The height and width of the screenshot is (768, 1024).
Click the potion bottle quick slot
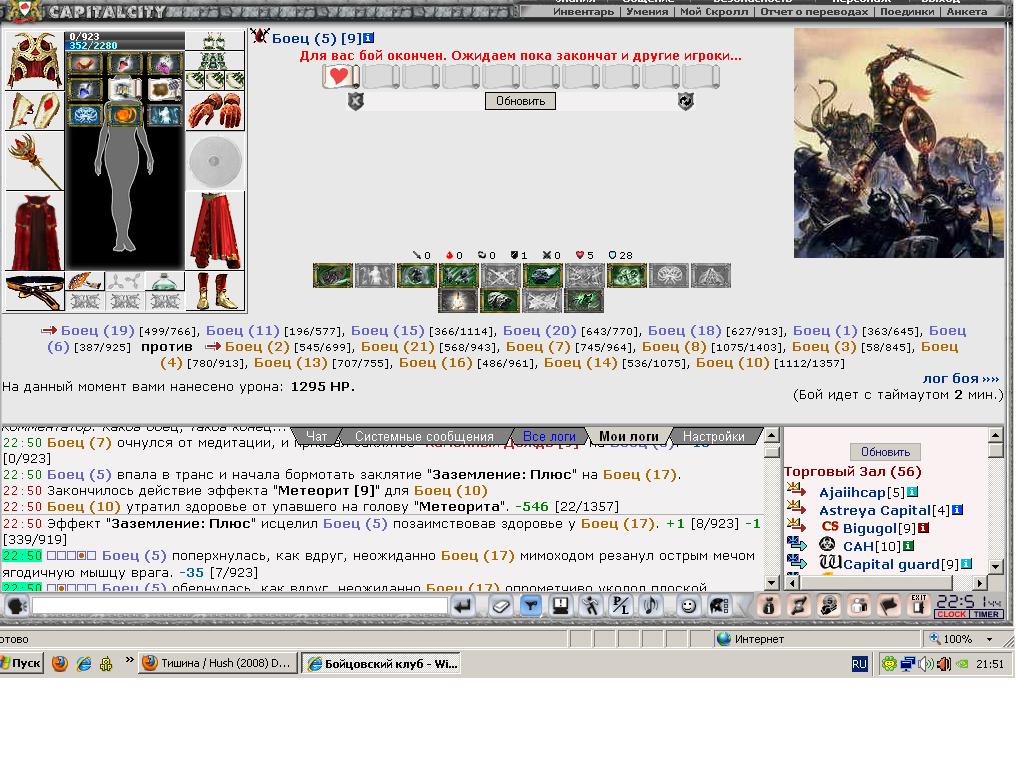point(164,281)
